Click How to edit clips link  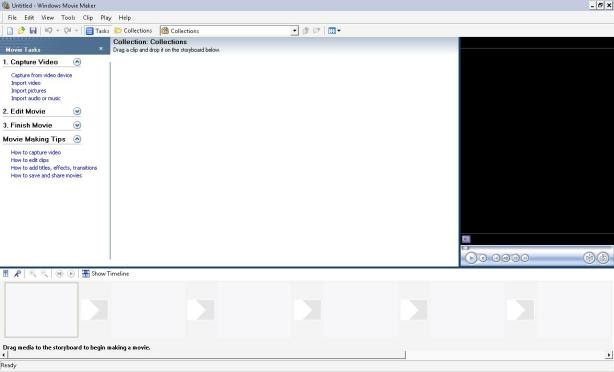point(30,160)
